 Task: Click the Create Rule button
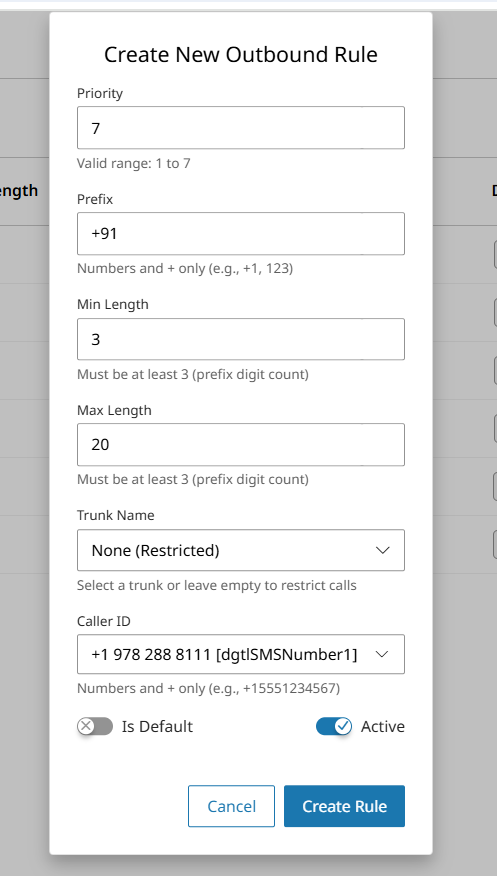345,806
